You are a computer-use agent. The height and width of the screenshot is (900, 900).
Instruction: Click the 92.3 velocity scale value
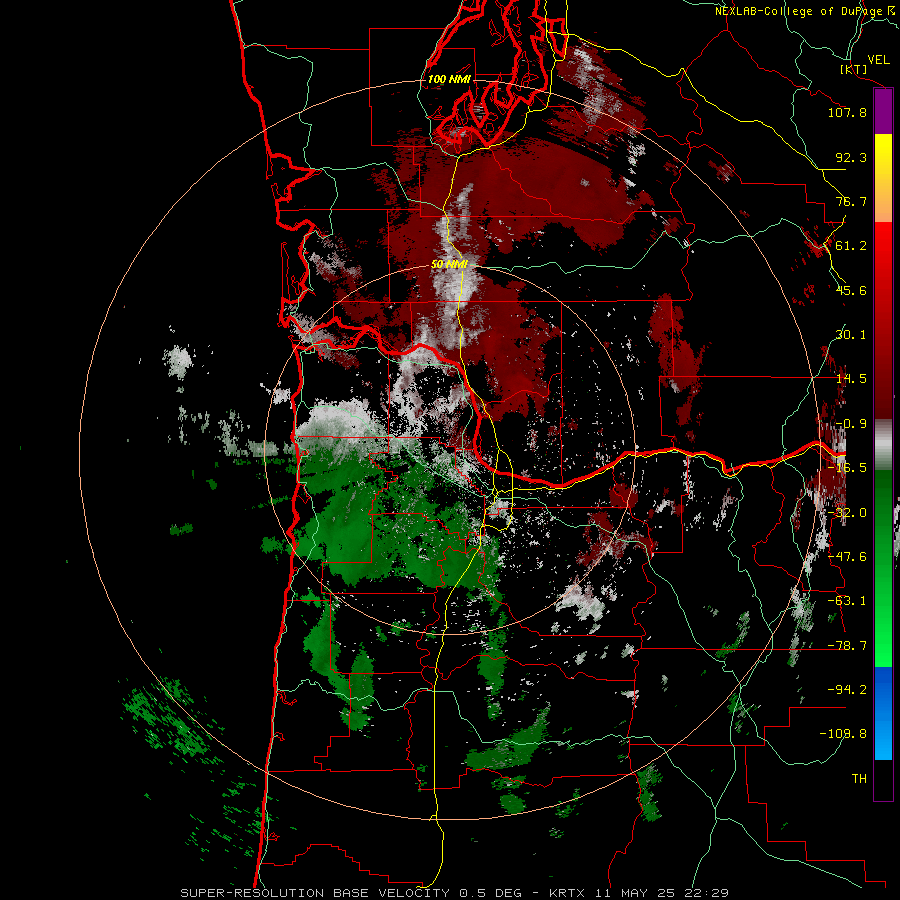point(851,157)
